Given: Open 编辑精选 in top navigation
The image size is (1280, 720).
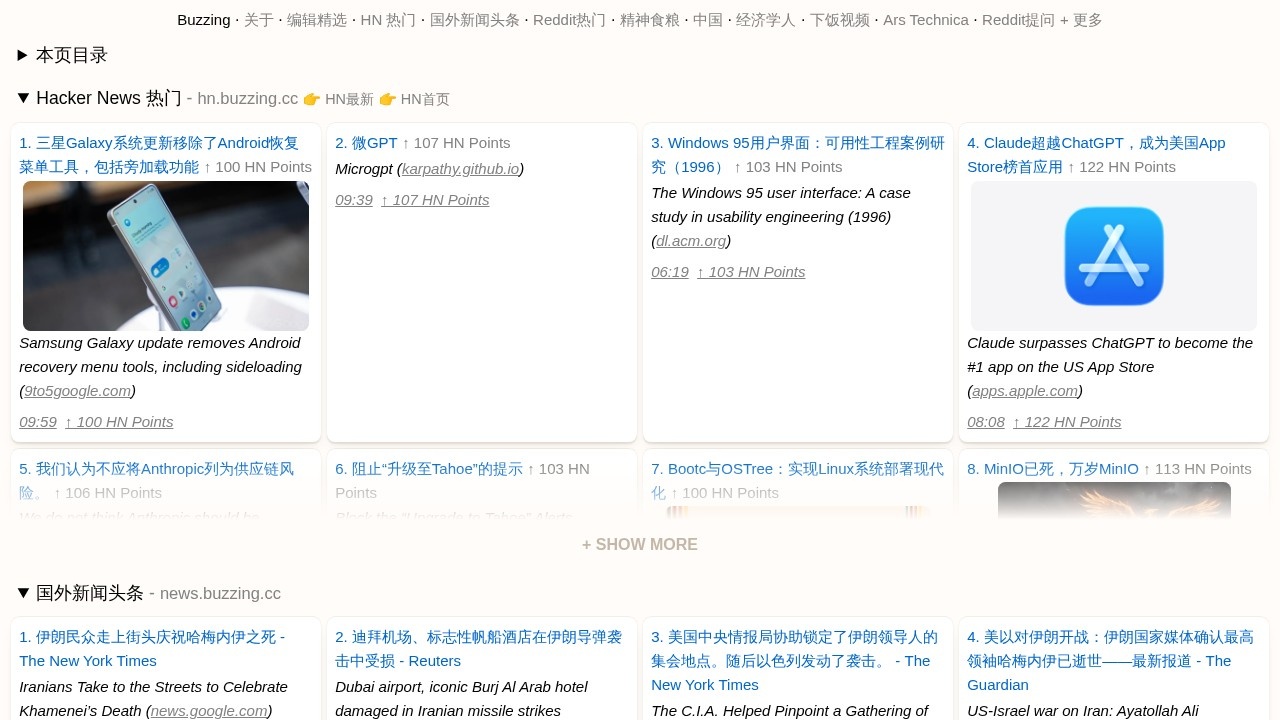Looking at the screenshot, I should (317, 20).
